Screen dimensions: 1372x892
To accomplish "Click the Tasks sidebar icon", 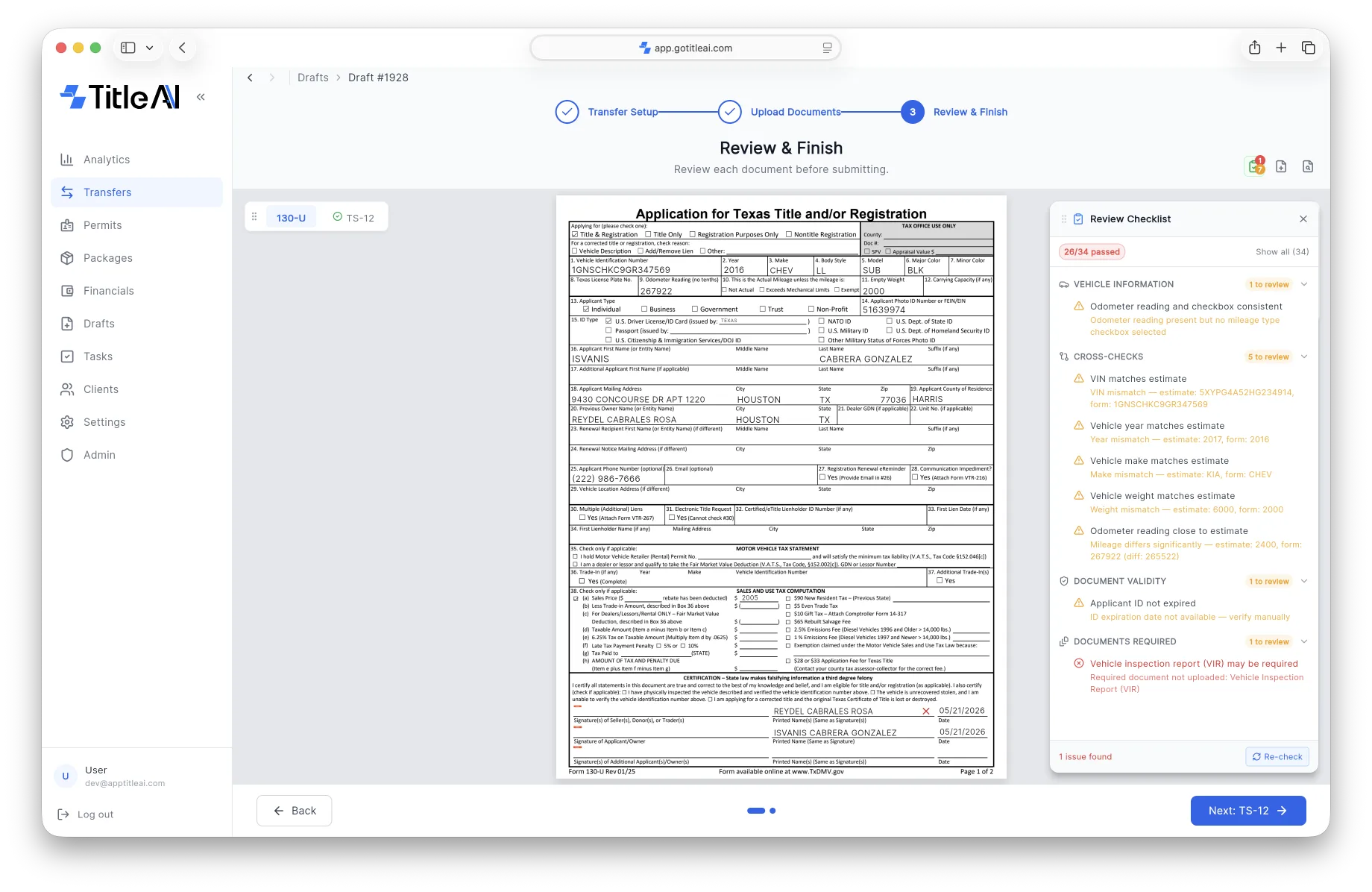I will click(x=67, y=357).
